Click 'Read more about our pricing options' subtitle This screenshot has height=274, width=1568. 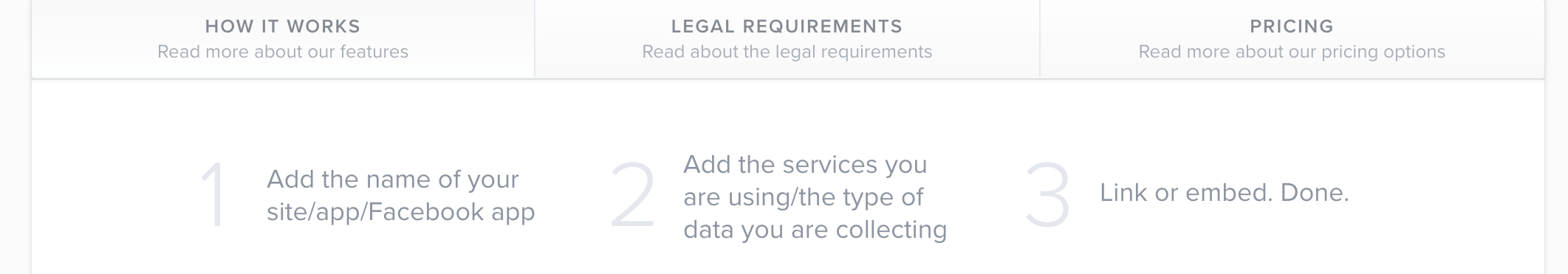click(x=1292, y=52)
